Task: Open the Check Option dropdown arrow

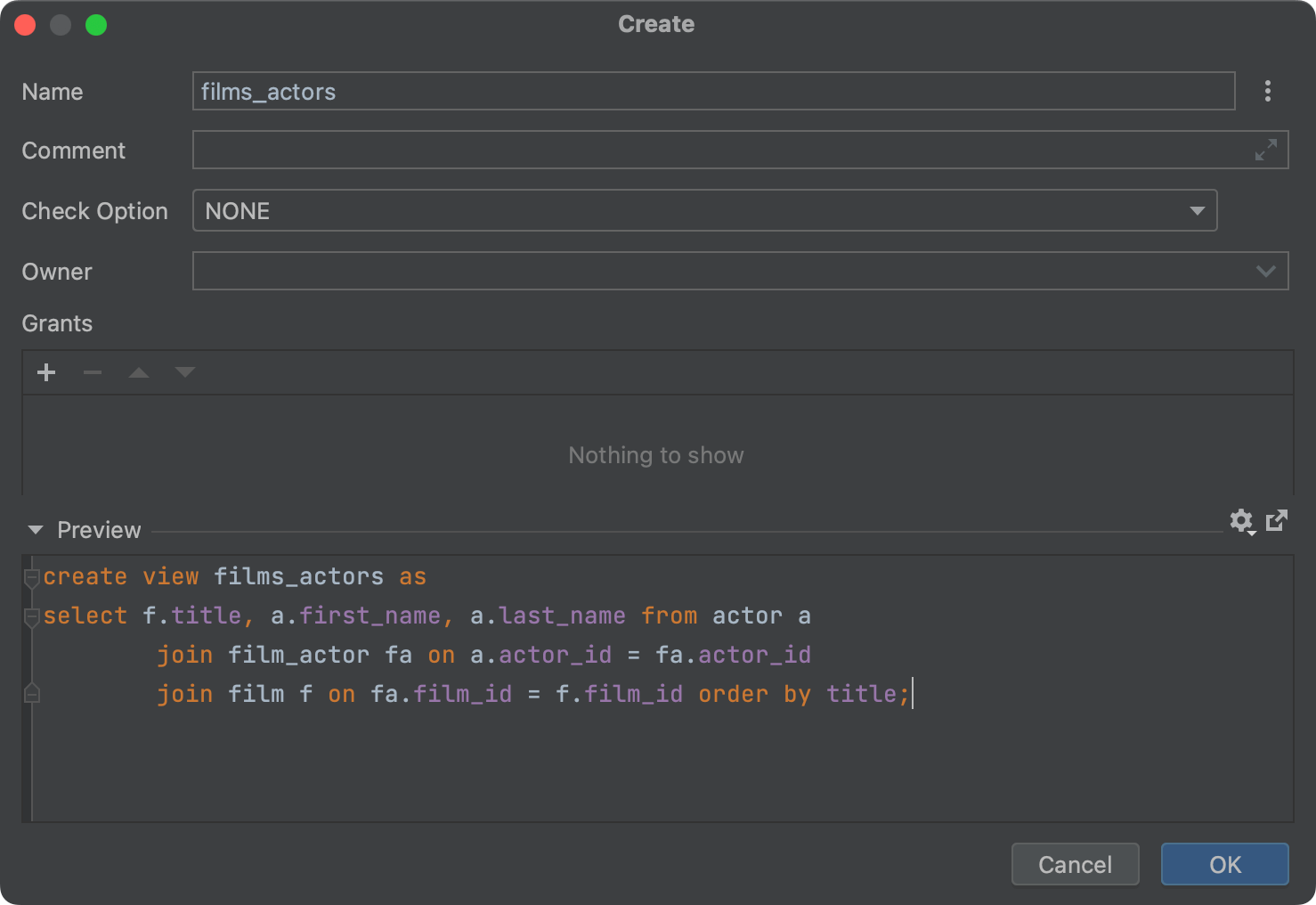Action: [x=1198, y=211]
